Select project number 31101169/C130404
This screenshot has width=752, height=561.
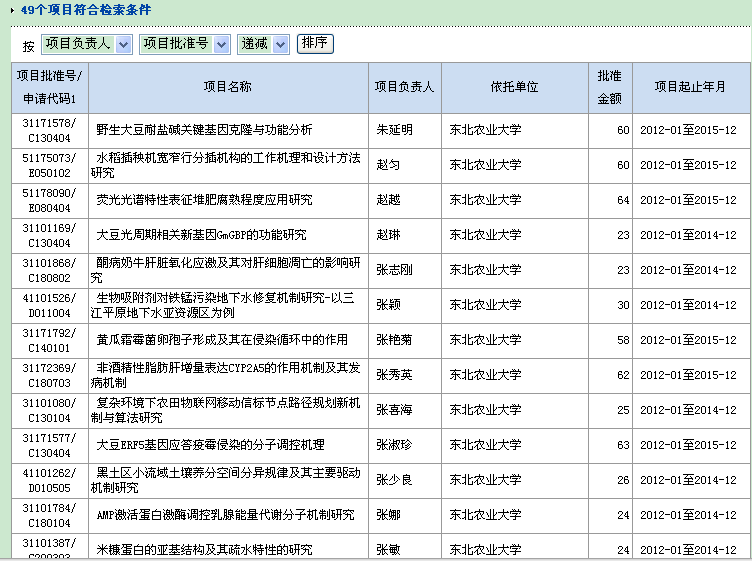coord(49,235)
